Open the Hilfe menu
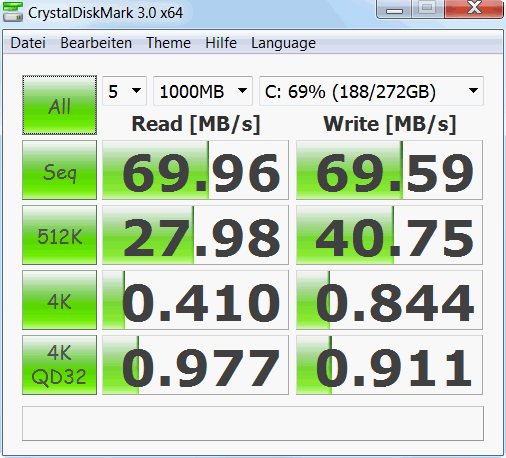506x458 pixels. point(221,43)
